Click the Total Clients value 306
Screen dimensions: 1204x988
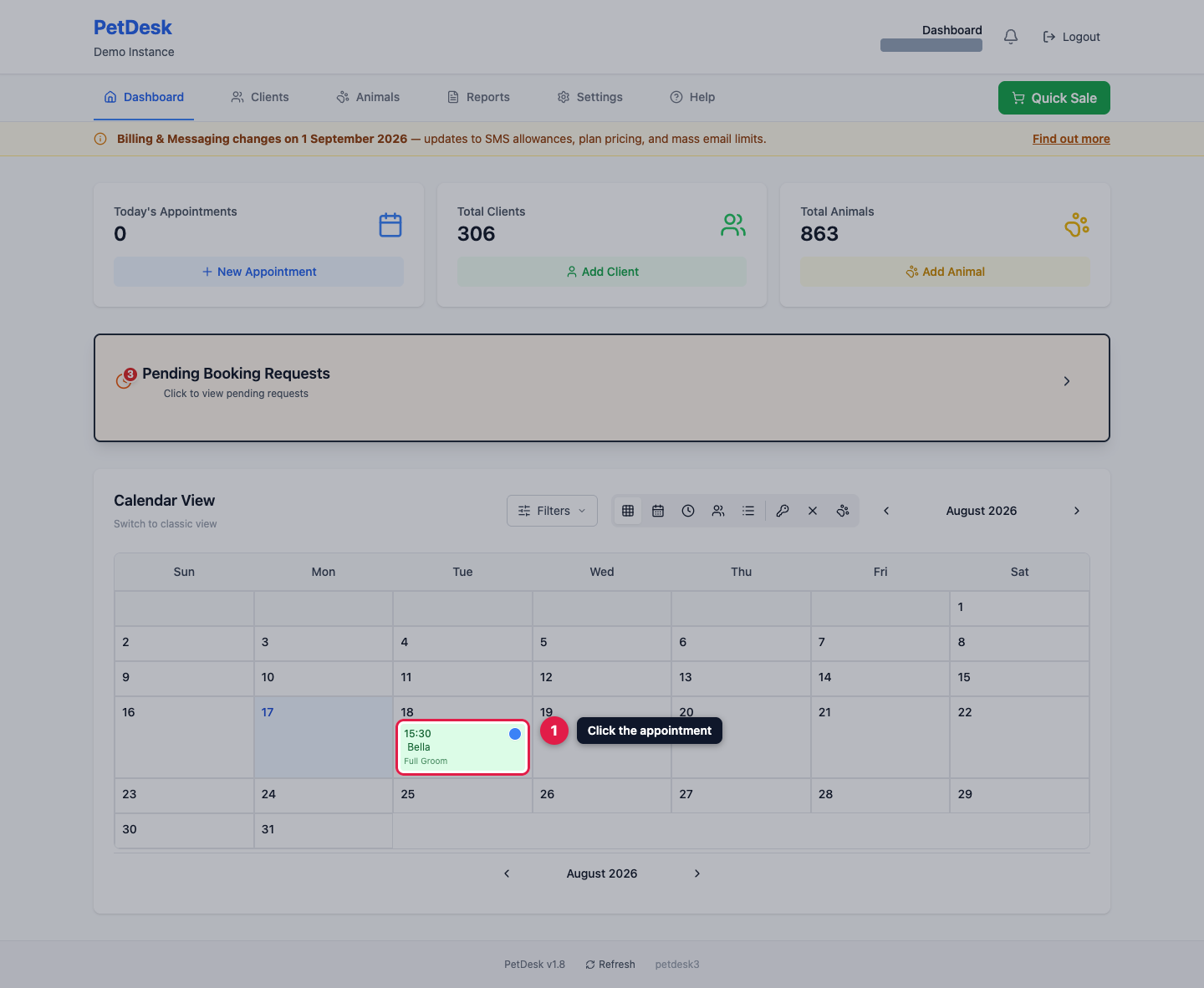tap(477, 234)
